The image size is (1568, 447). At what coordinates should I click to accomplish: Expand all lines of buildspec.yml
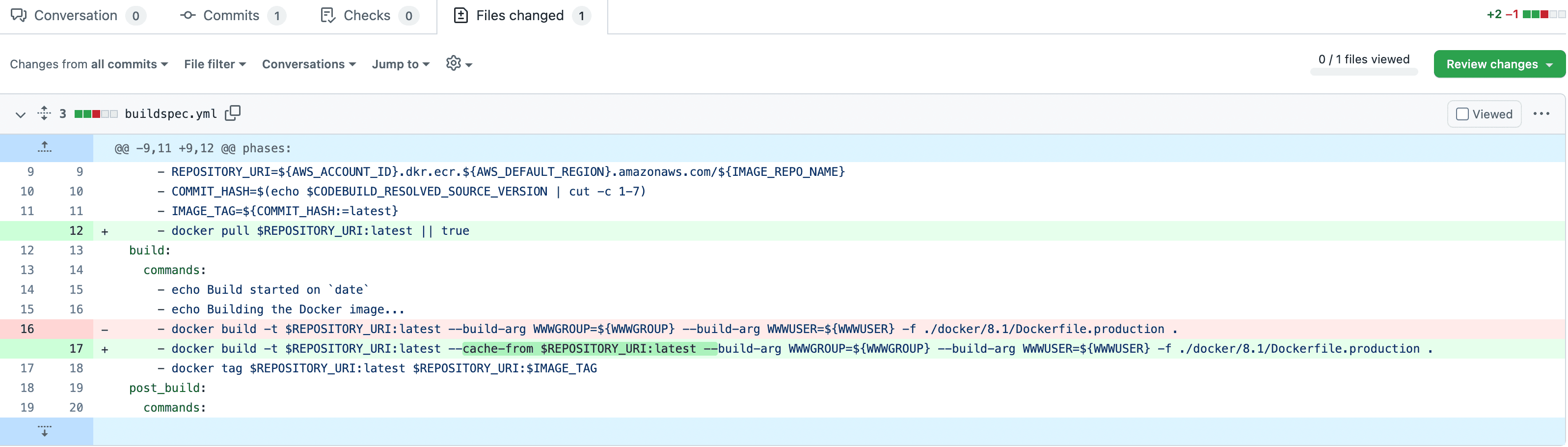pyautogui.click(x=44, y=113)
